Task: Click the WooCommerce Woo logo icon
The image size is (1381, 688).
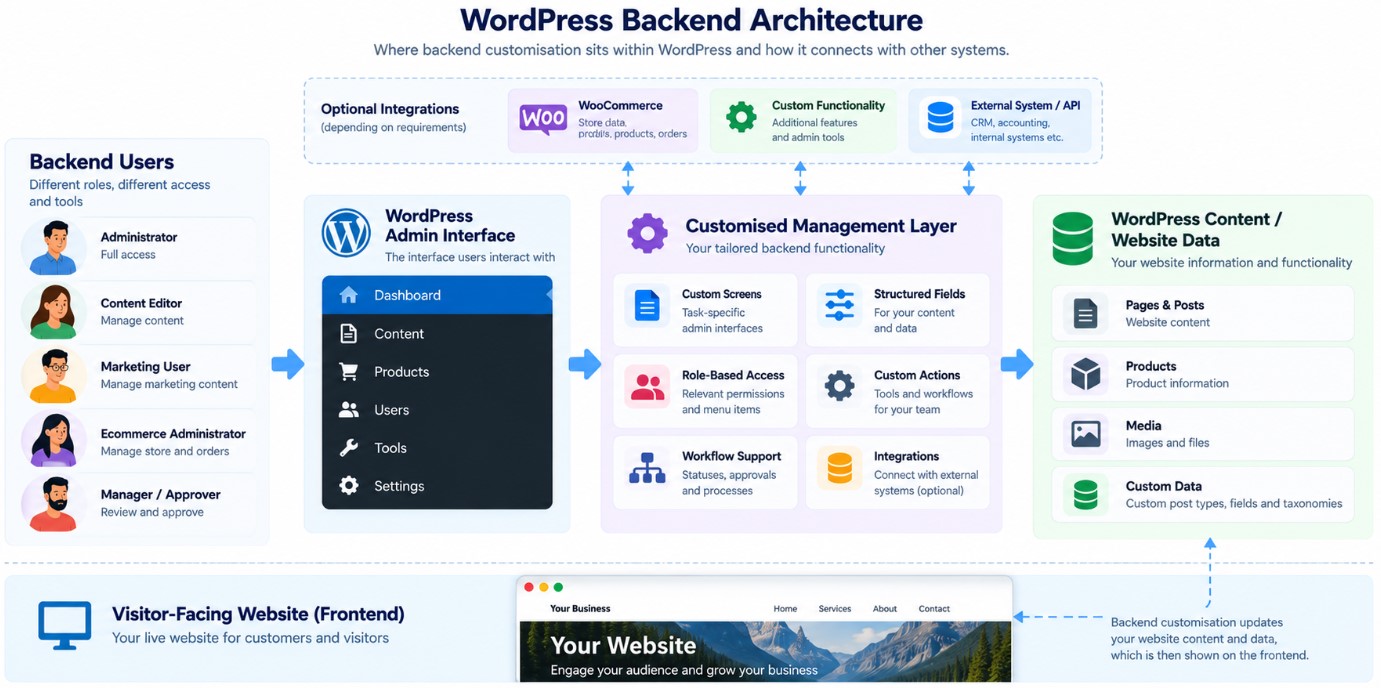Action: click(543, 120)
